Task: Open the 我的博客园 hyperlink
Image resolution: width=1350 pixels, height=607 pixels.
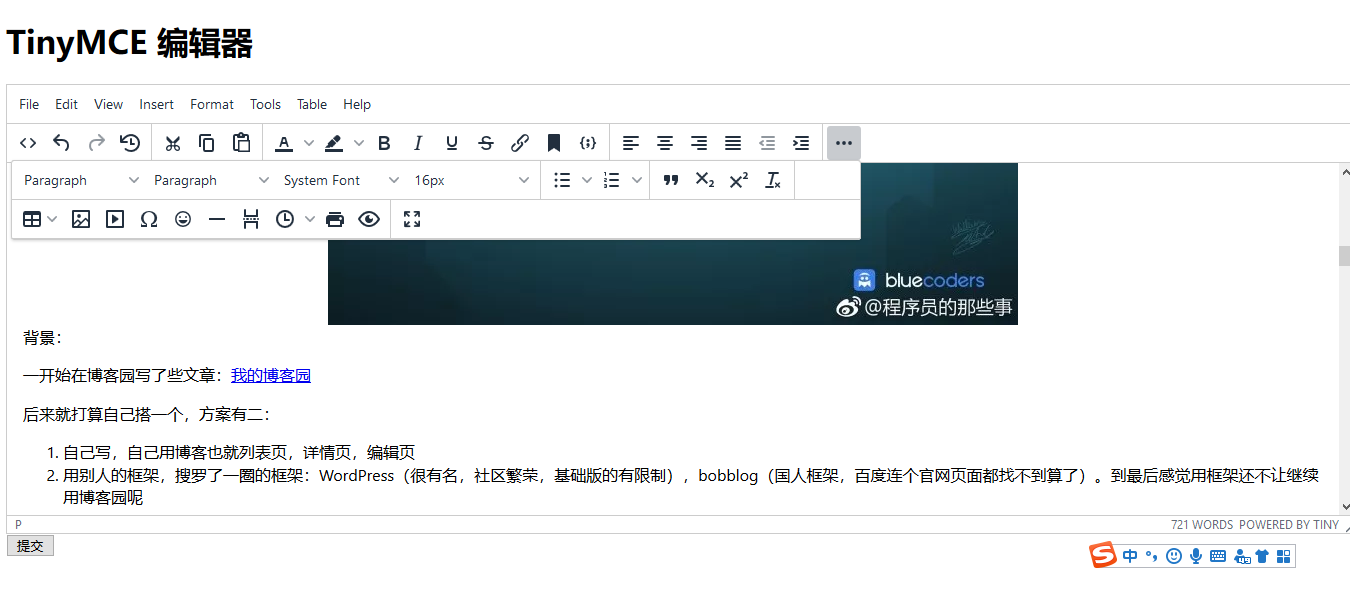Action: tap(271, 376)
